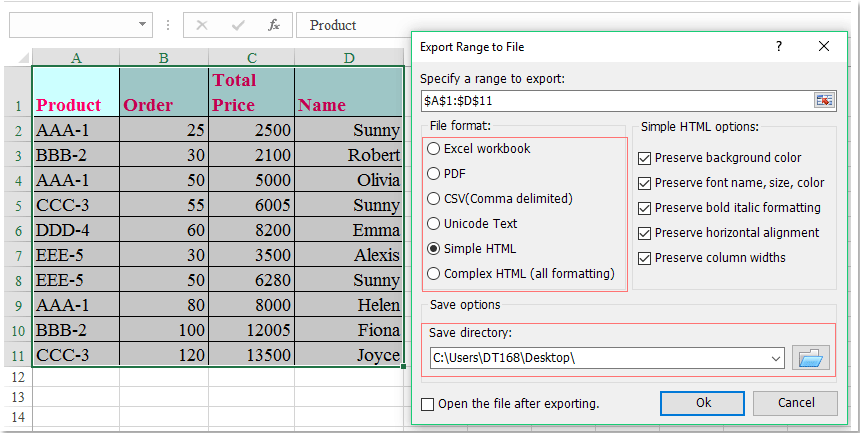The image size is (860, 433).
Task: Click cell with value 13500
Action: point(252,355)
